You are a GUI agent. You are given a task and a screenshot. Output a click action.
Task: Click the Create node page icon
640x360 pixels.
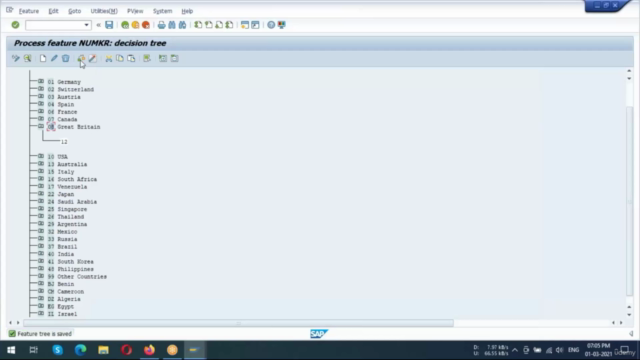click(x=43, y=58)
